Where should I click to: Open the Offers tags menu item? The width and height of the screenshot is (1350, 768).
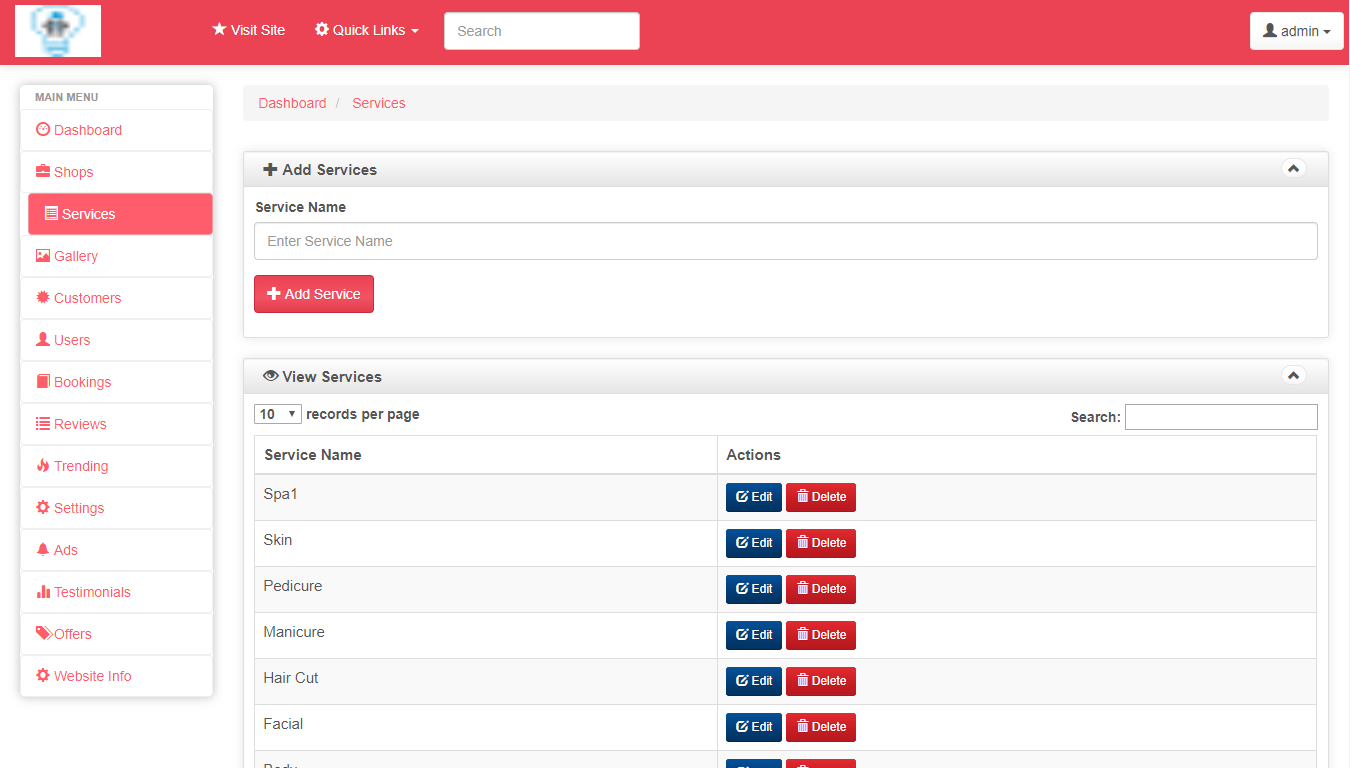[x=72, y=634]
